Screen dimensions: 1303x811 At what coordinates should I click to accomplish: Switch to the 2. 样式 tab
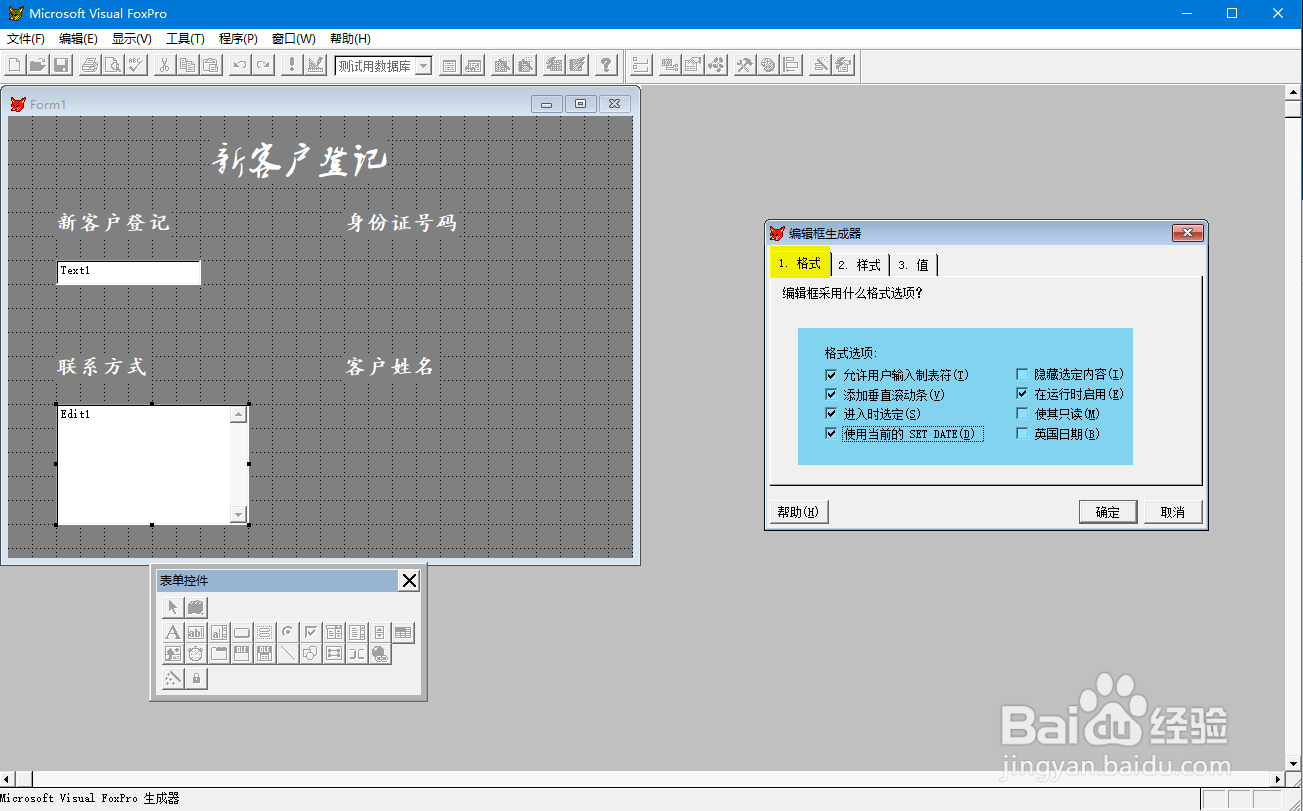point(860,265)
